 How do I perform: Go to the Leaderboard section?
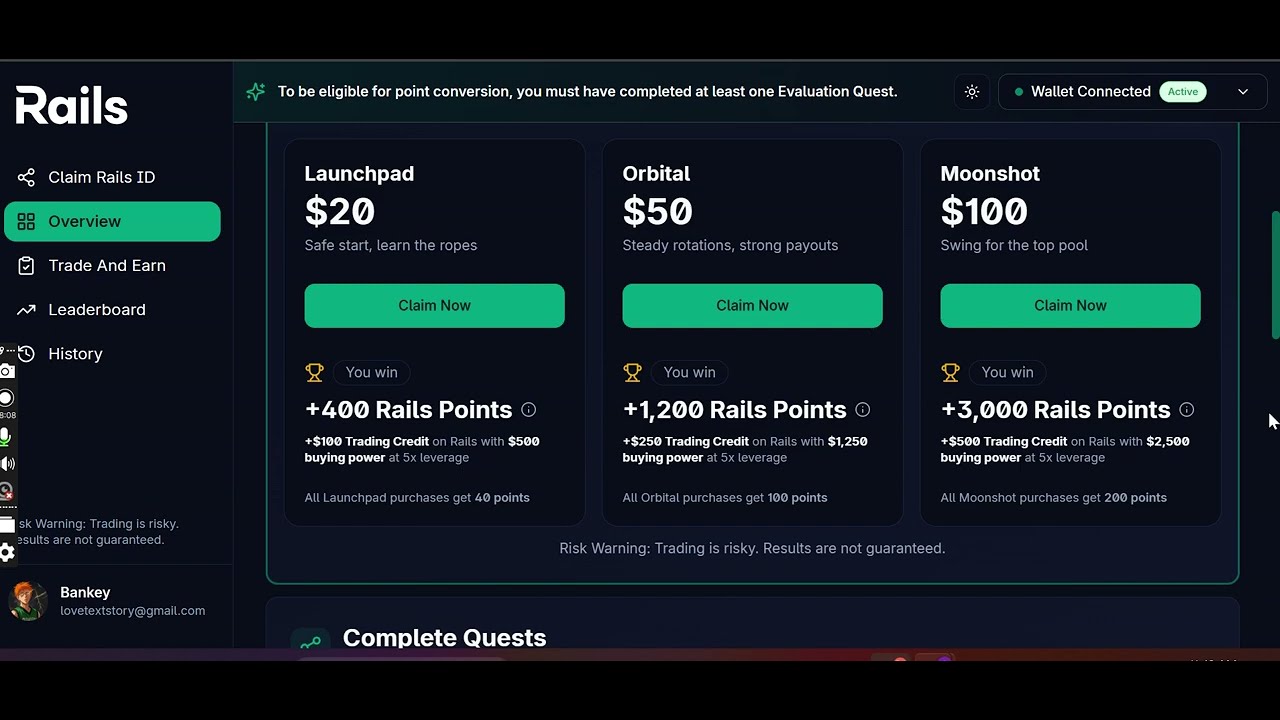click(96, 310)
